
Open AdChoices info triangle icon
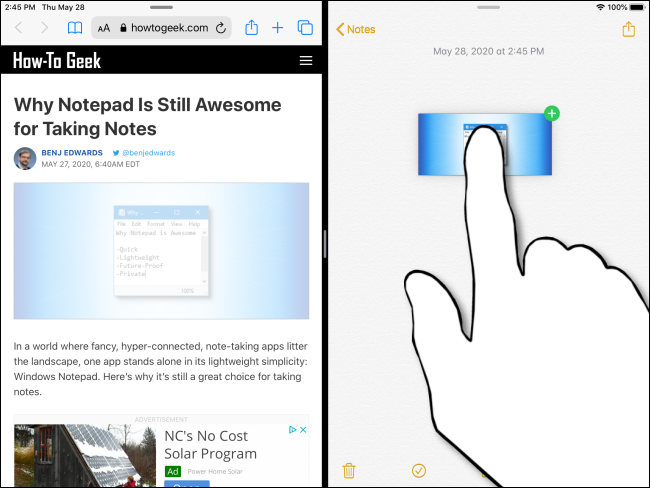coord(293,430)
